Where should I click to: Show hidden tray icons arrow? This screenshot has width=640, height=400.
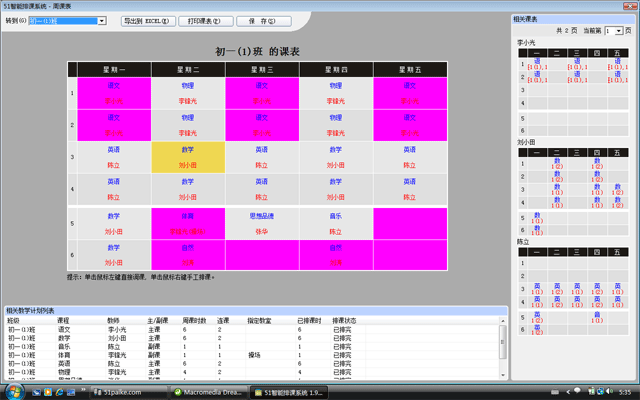(x=568, y=392)
